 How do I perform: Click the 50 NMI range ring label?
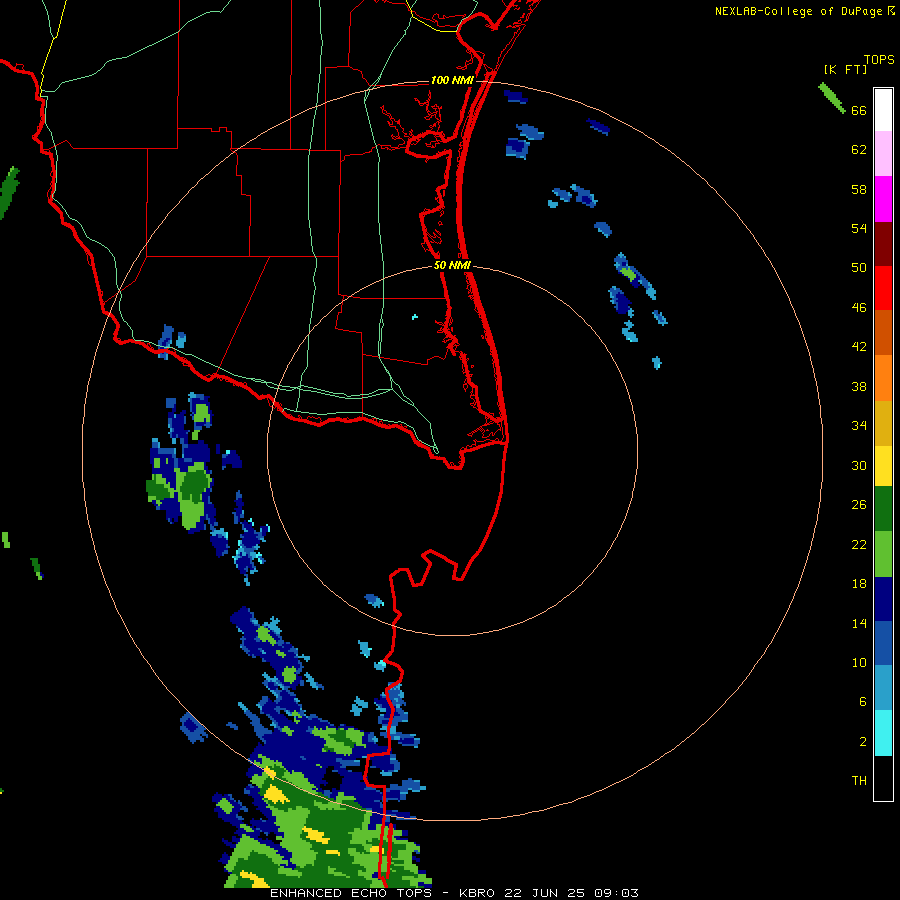452,265
